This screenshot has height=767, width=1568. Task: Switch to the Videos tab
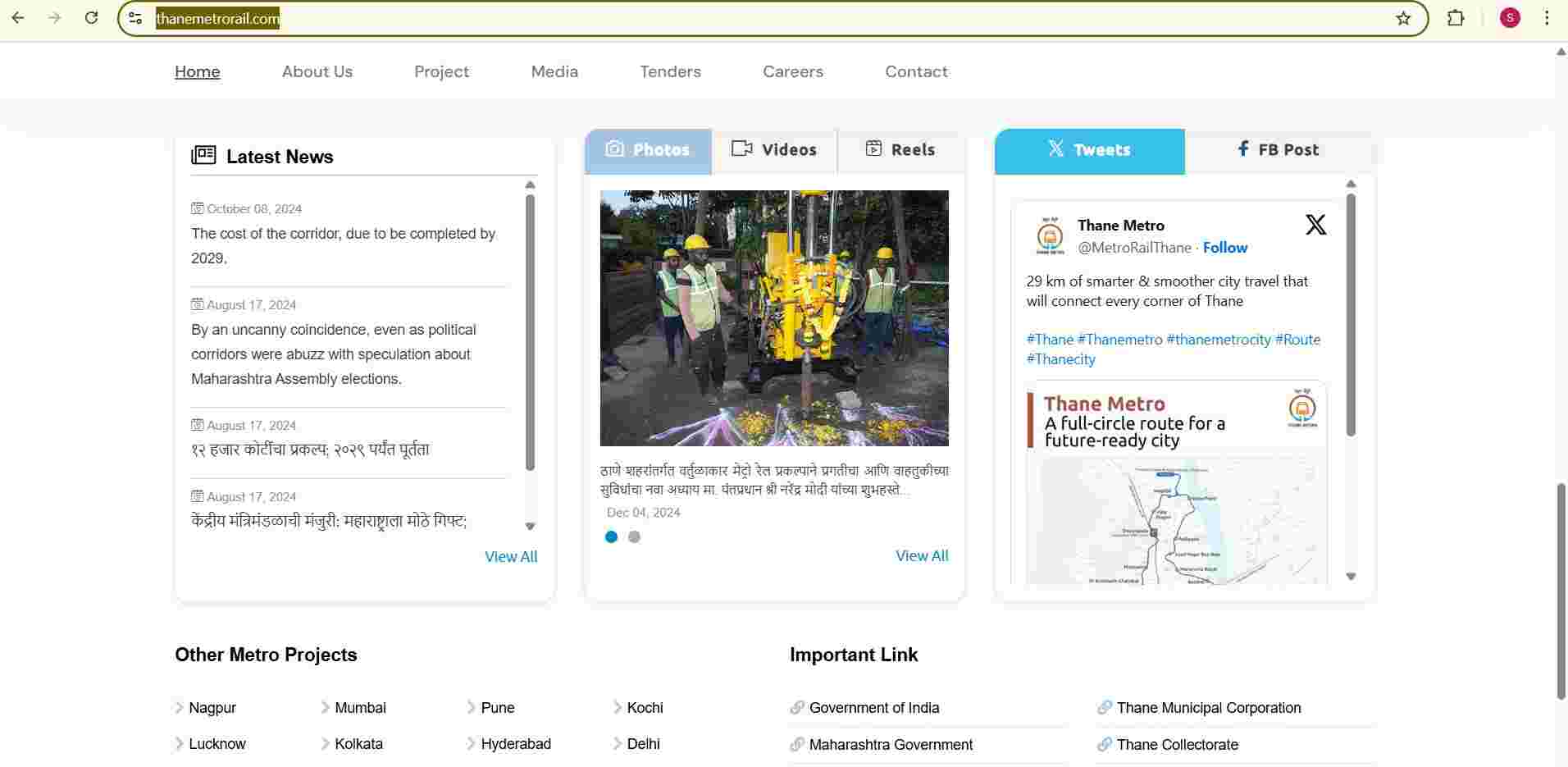coord(774,150)
